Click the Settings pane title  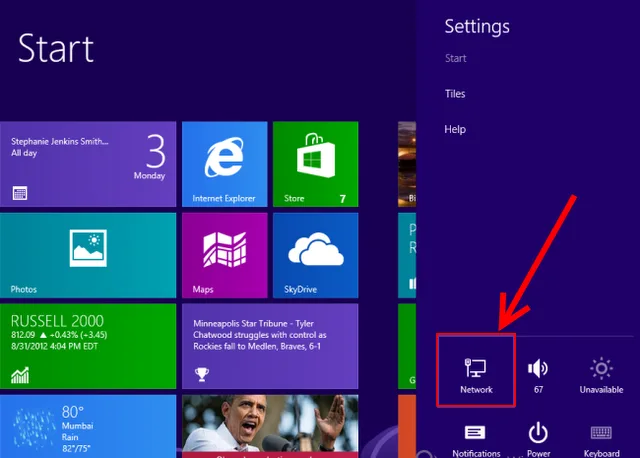tap(477, 27)
